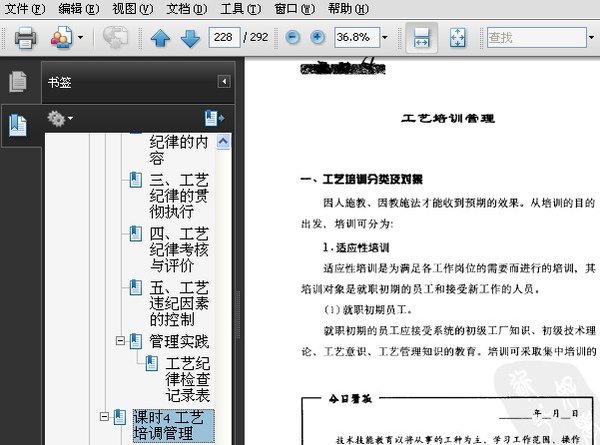600x445 pixels.
Task: Select bookmark 纪律的内容
Action: (x=179, y=150)
